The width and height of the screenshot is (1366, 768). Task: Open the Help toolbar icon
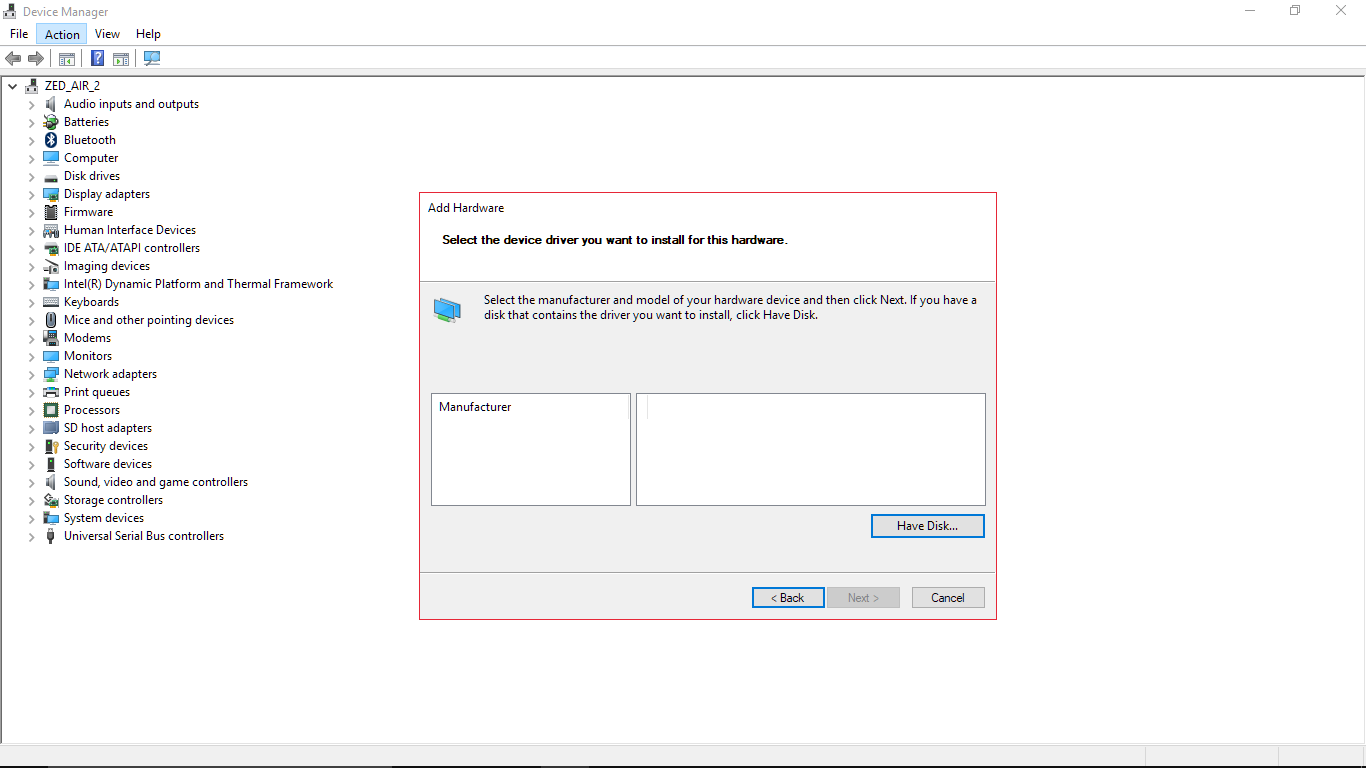97,59
